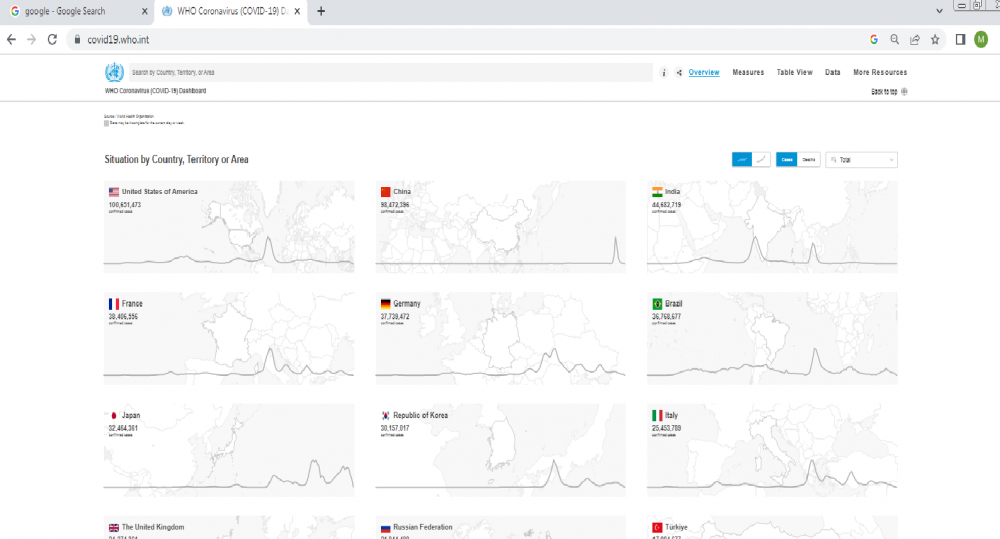The width and height of the screenshot is (1000, 539).
Task: Switch to the google - Google Search tab
Action: pos(70,11)
